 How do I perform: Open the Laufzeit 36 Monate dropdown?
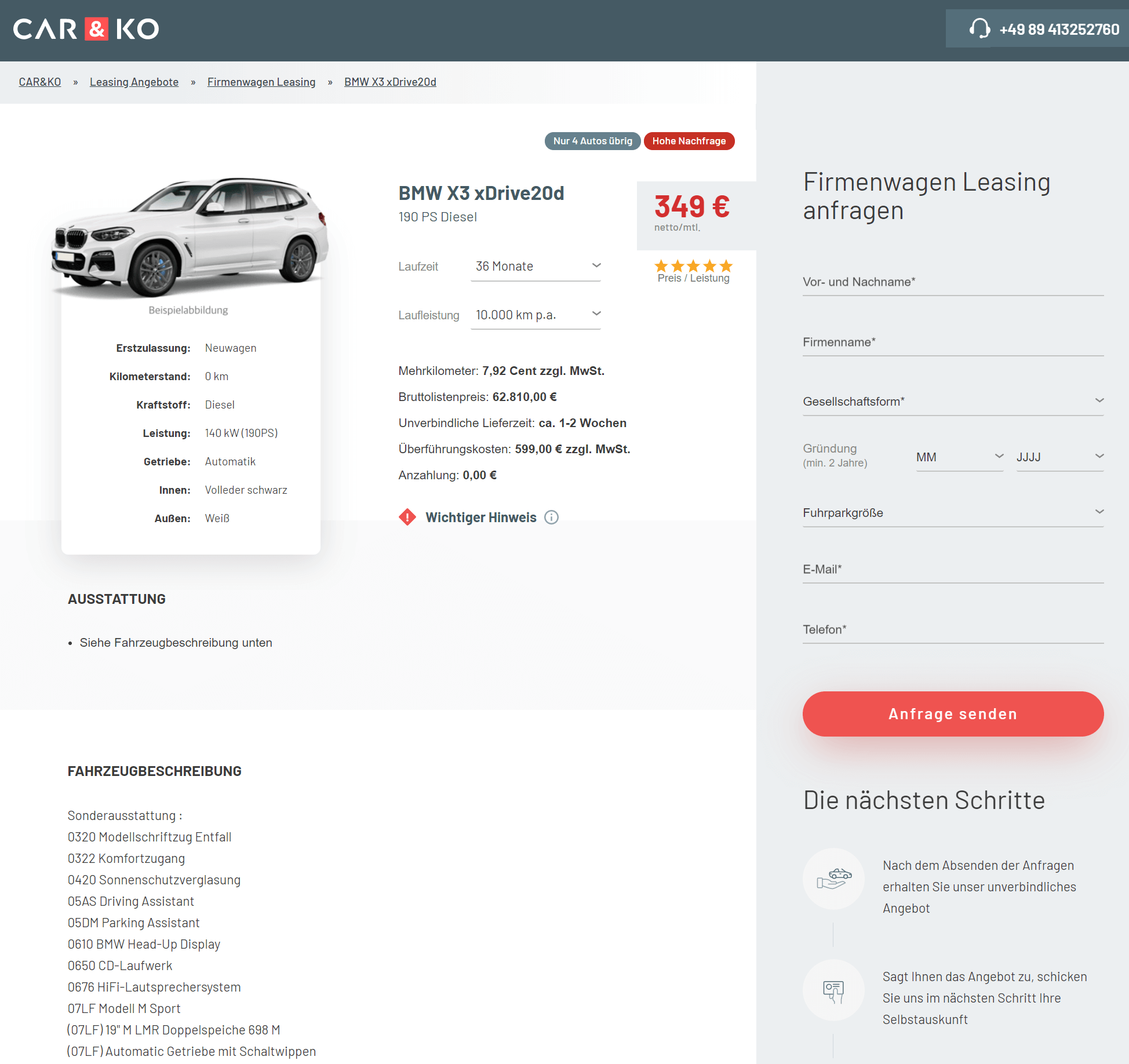pyautogui.click(x=536, y=267)
